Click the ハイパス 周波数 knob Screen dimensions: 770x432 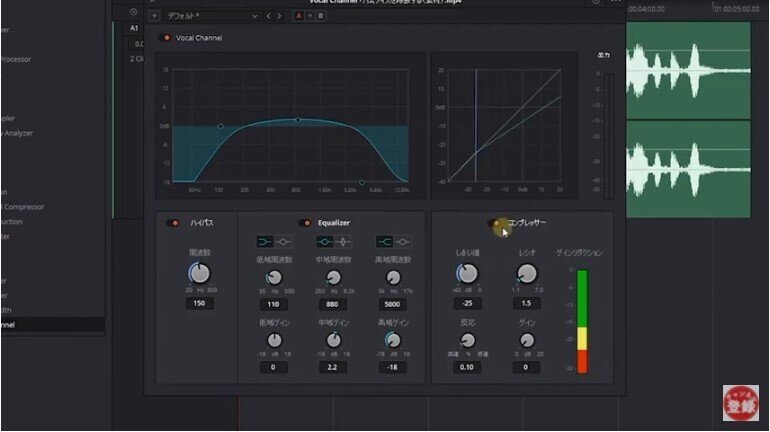click(199, 273)
